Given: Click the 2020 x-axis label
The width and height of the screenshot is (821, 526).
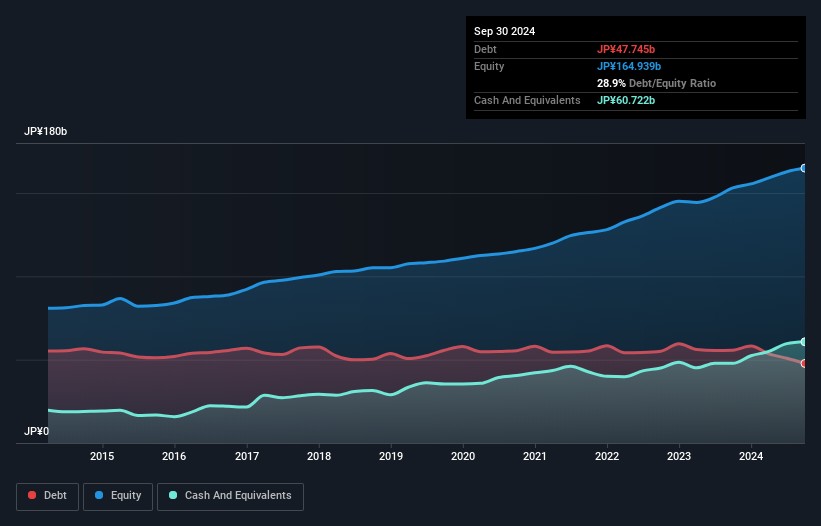Looking at the screenshot, I should point(463,457).
